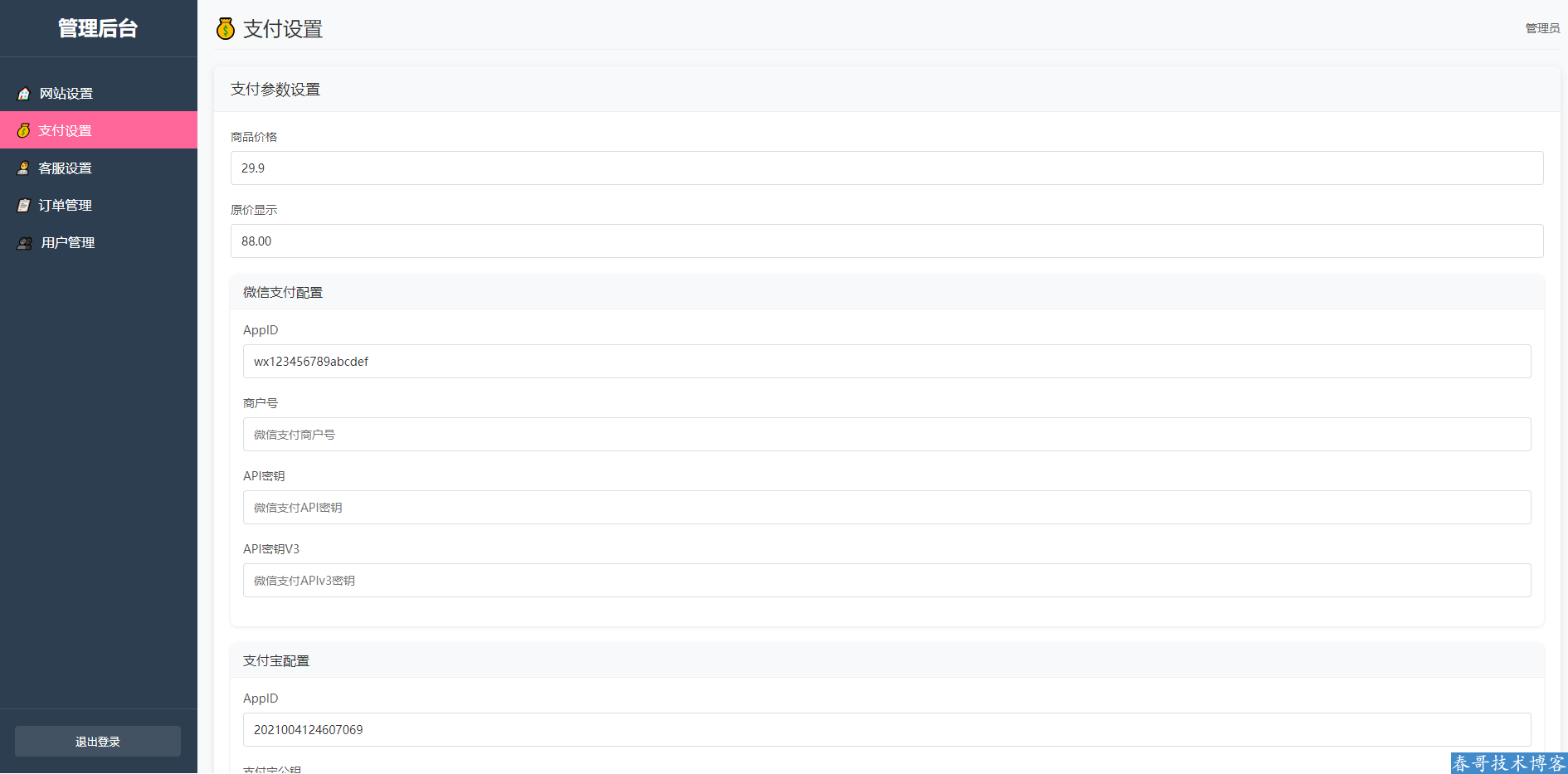Click the house icon beside 网站设置
The height and width of the screenshot is (774, 1568).
[24, 94]
